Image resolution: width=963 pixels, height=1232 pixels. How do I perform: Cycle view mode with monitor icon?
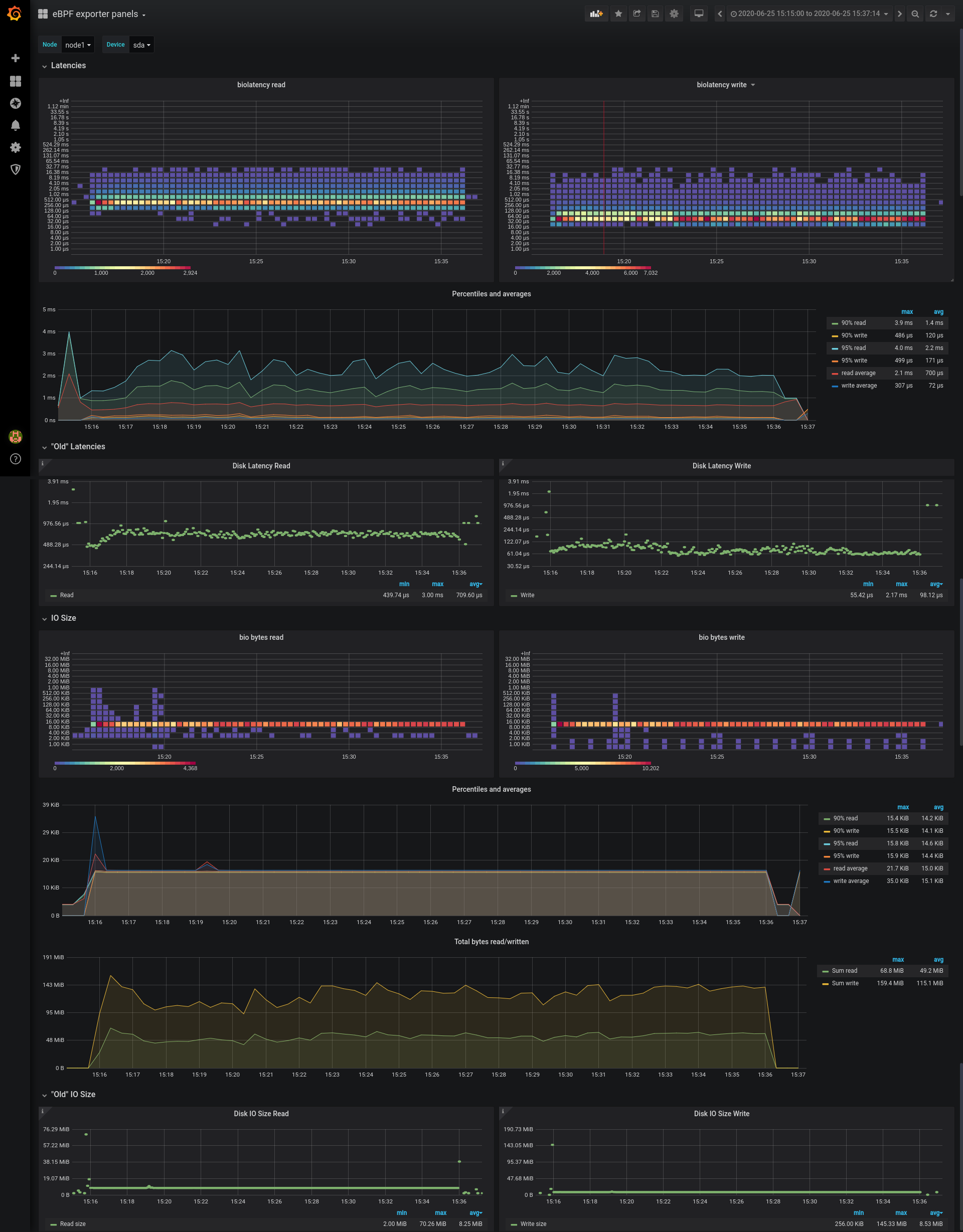click(x=698, y=14)
